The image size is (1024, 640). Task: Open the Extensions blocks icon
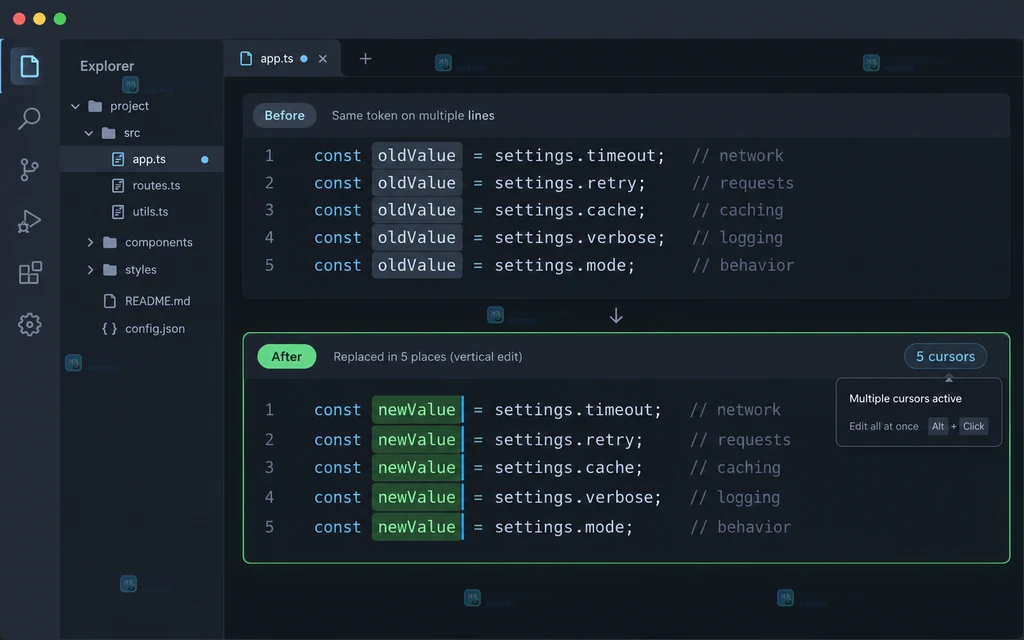tap(30, 273)
